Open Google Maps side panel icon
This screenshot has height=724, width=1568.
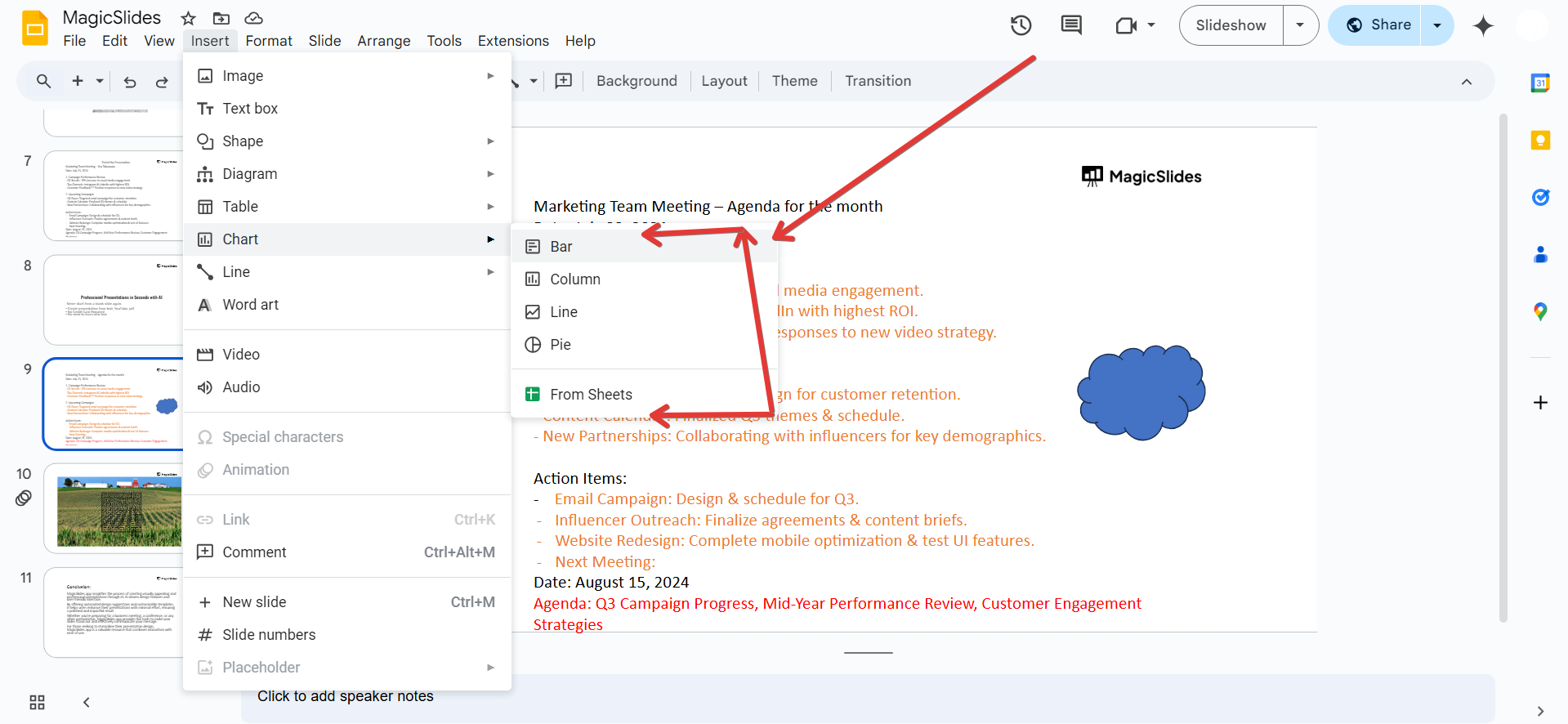pos(1540,311)
